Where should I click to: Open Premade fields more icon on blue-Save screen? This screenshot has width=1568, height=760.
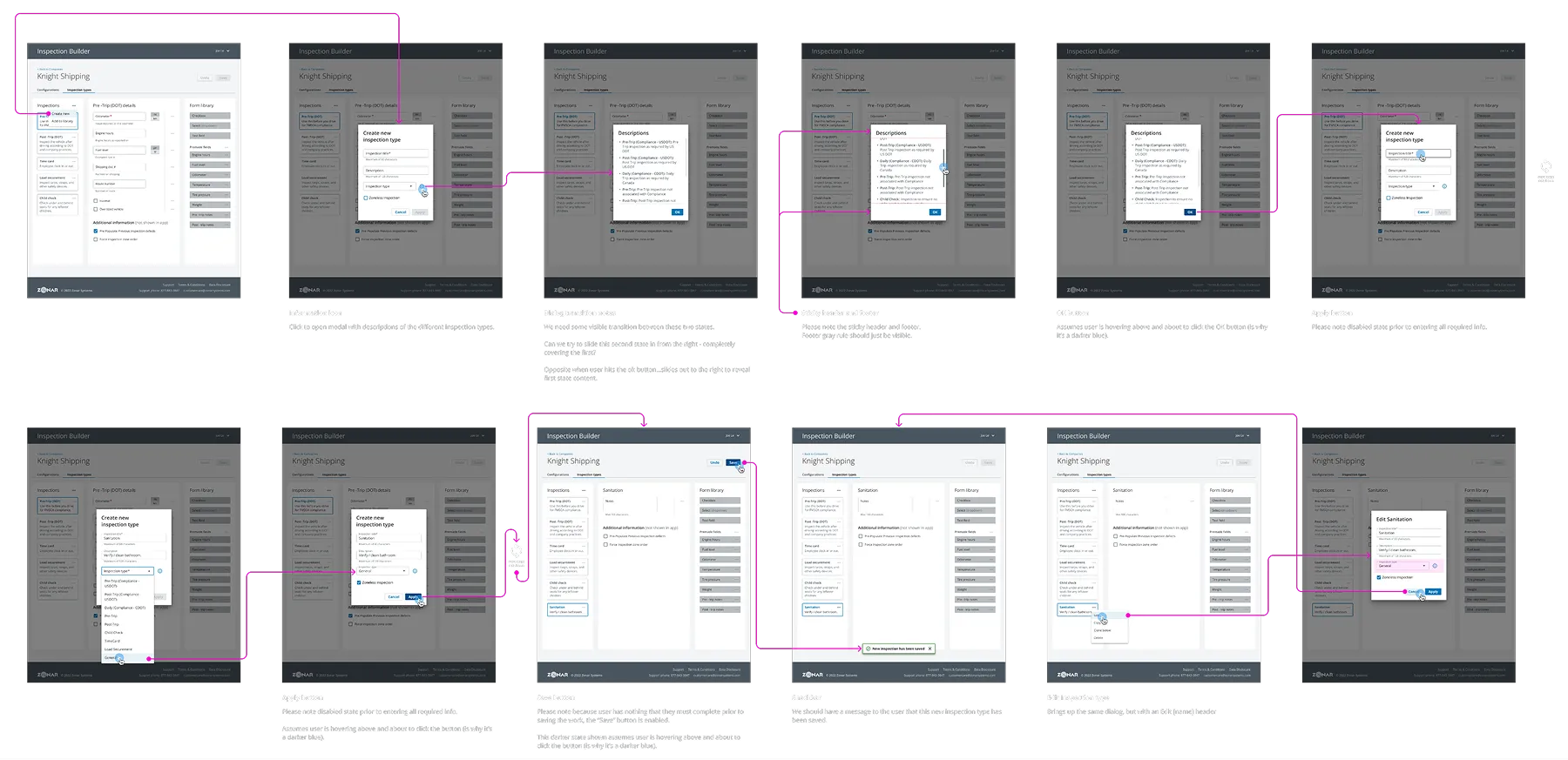click(x=736, y=532)
